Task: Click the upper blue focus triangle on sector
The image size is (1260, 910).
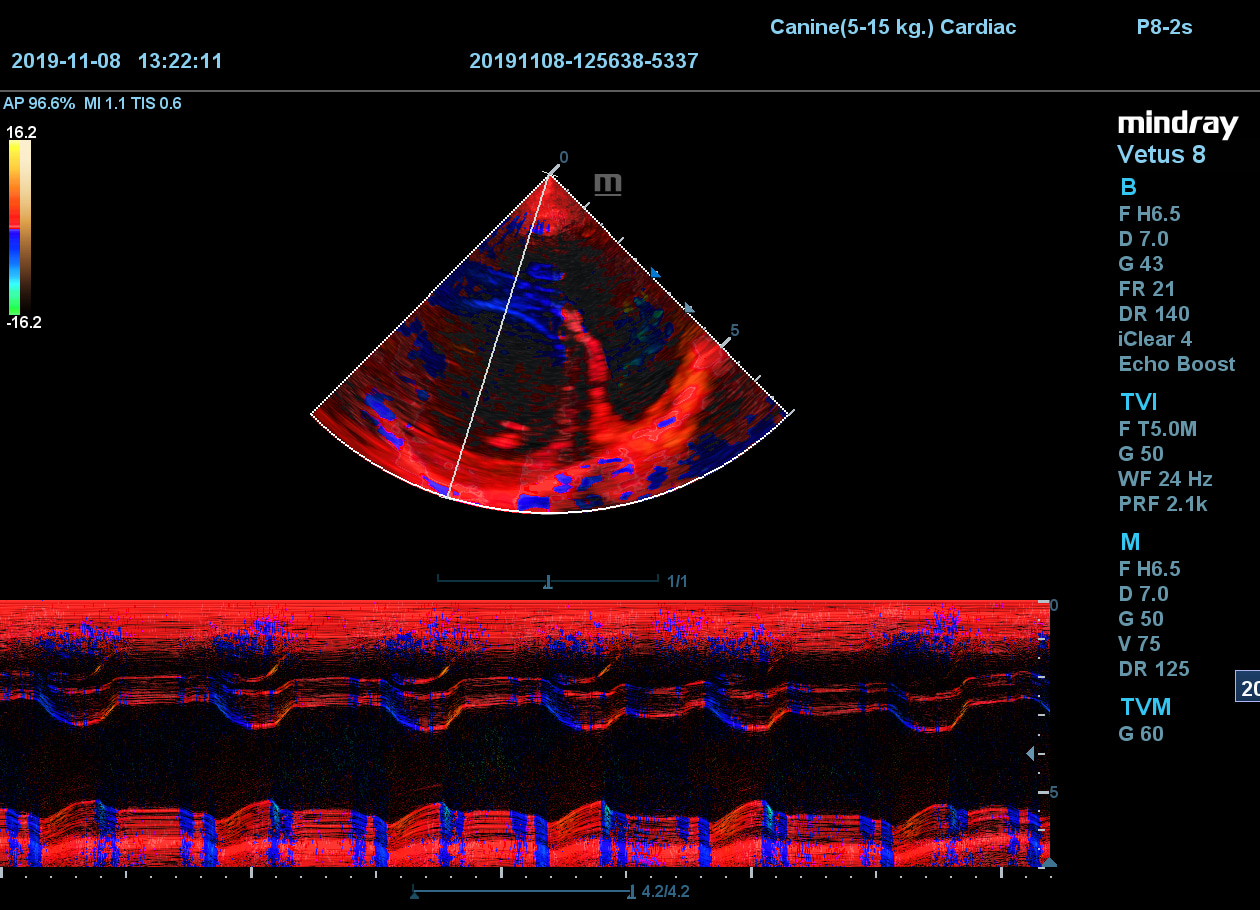Action: (656, 273)
